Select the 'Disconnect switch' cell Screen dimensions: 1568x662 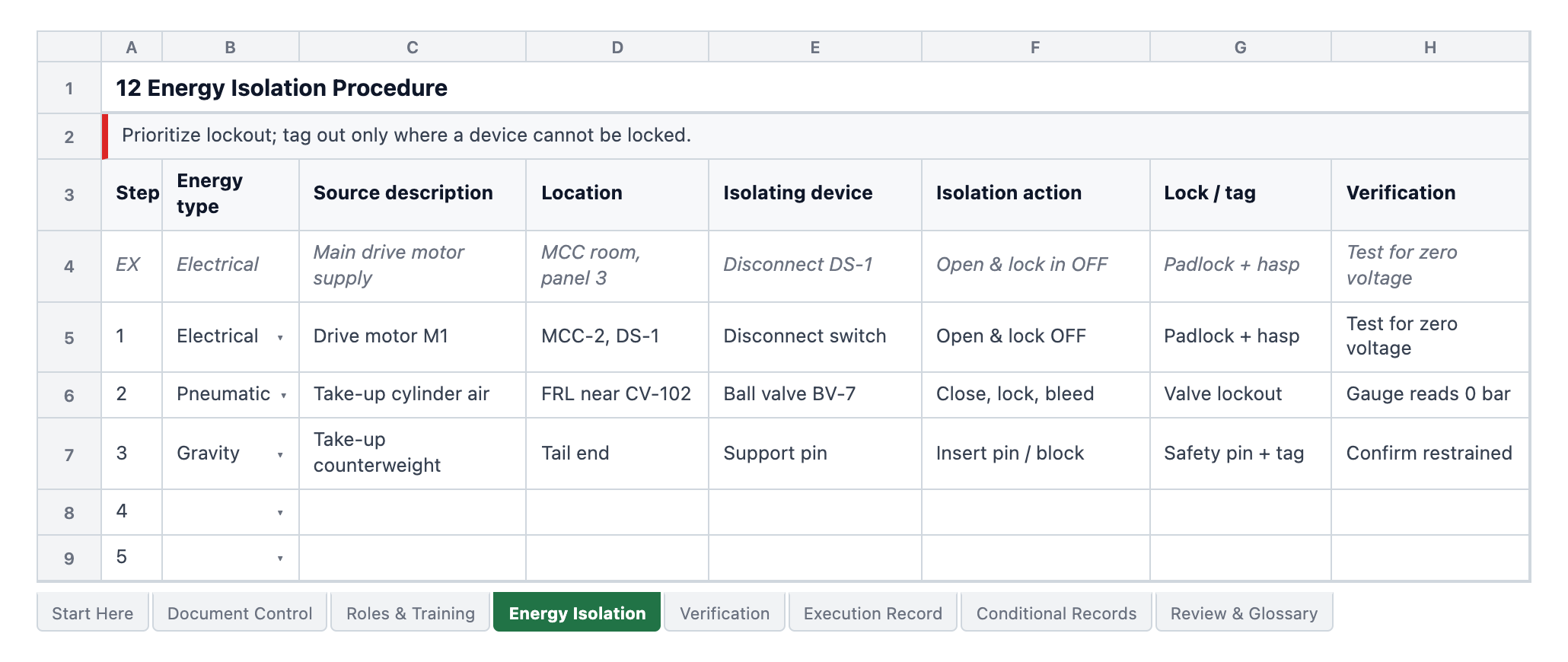pyautogui.click(x=815, y=337)
